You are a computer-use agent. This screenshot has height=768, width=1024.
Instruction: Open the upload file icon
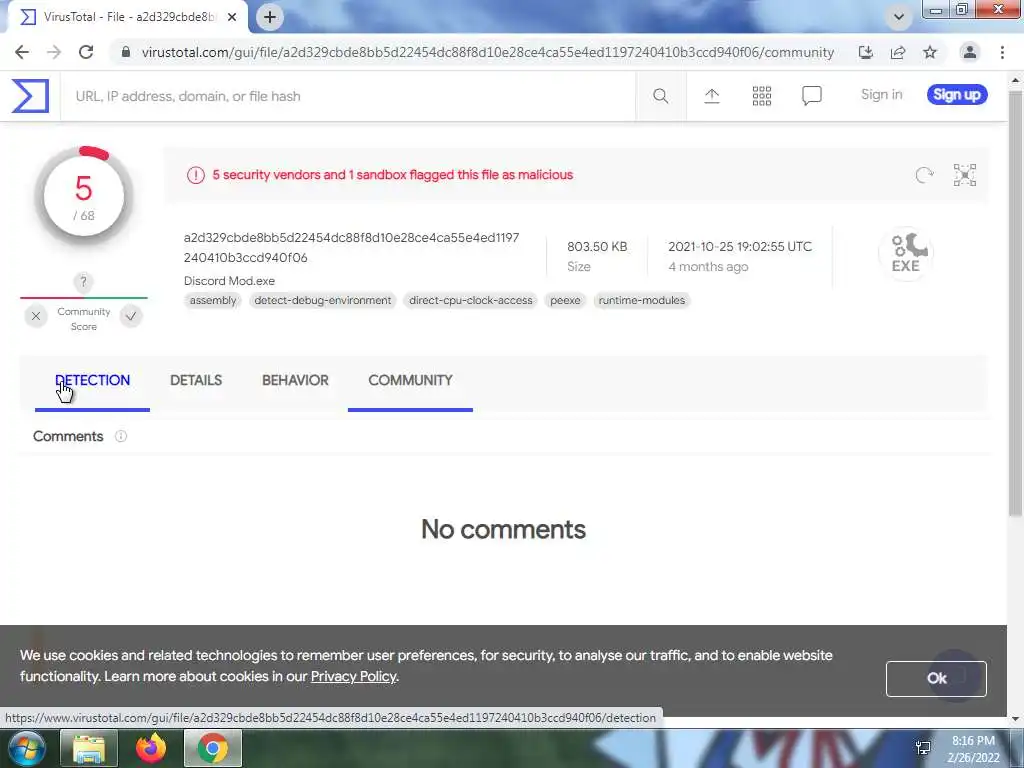click(x=711, y=96)
